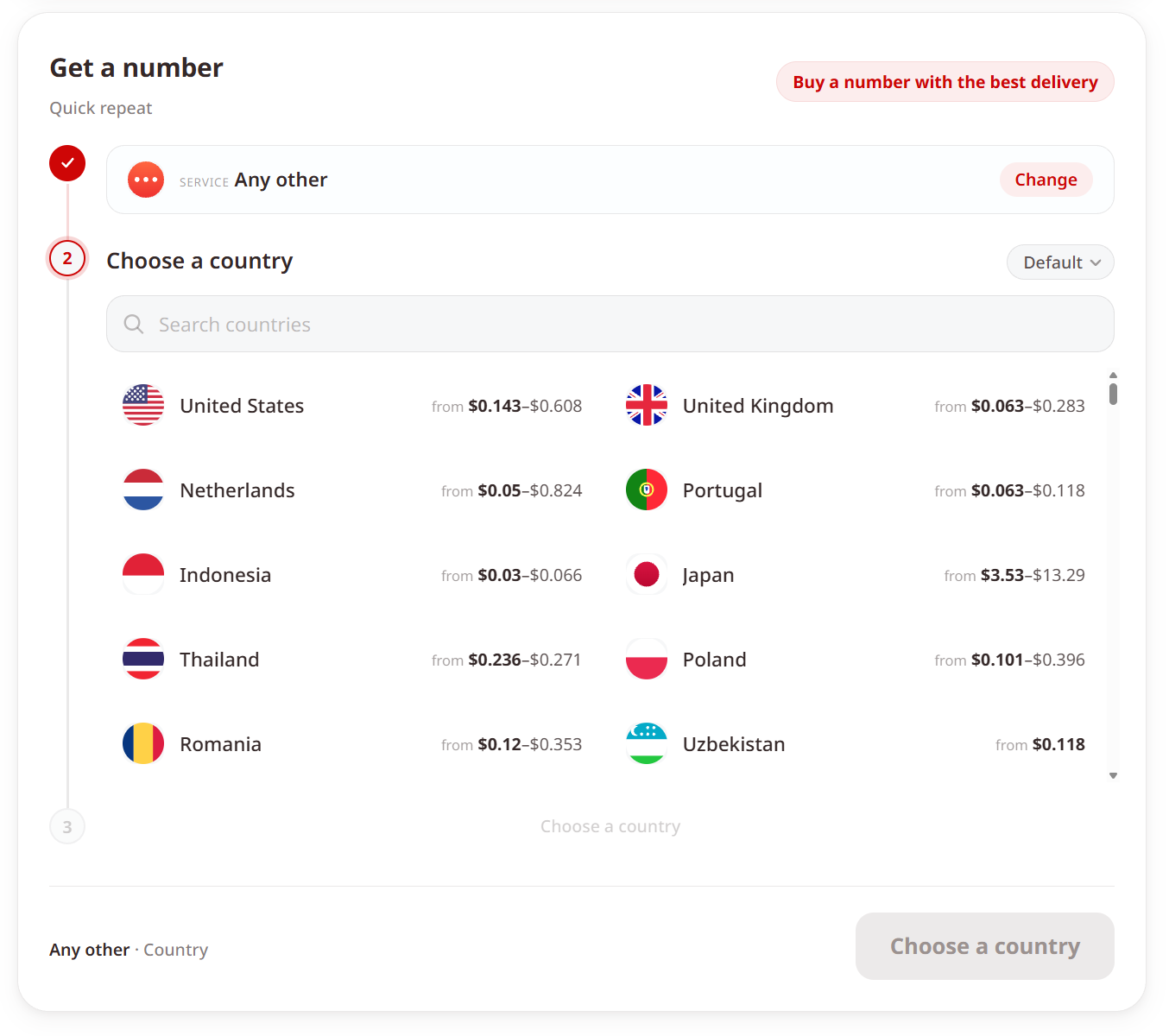Screen dimensions: 1169x1036
Task: Select the Romania flag icon
Action: pyautogui.click(x=143, y=743)
